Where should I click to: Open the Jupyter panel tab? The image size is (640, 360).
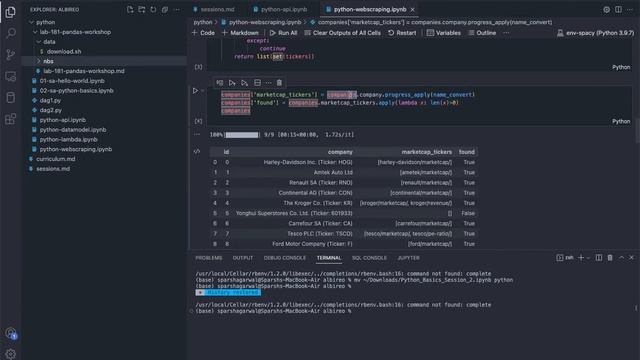coord(408,258)
